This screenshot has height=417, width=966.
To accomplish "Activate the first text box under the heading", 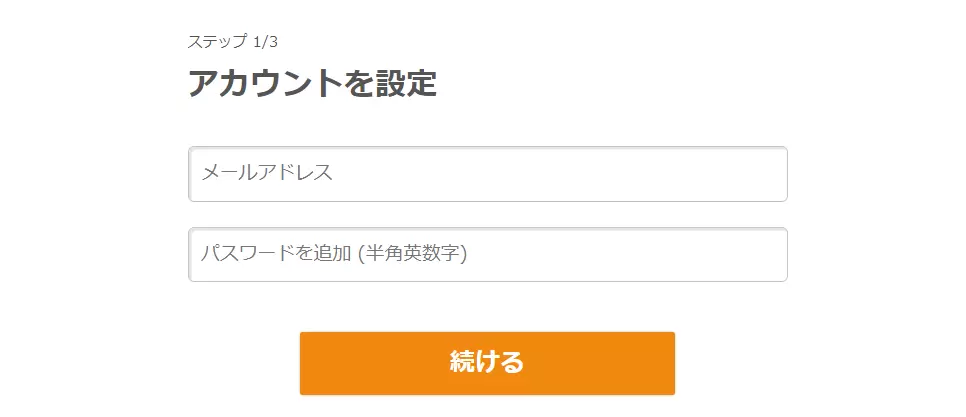I will (x=487, y=174).
